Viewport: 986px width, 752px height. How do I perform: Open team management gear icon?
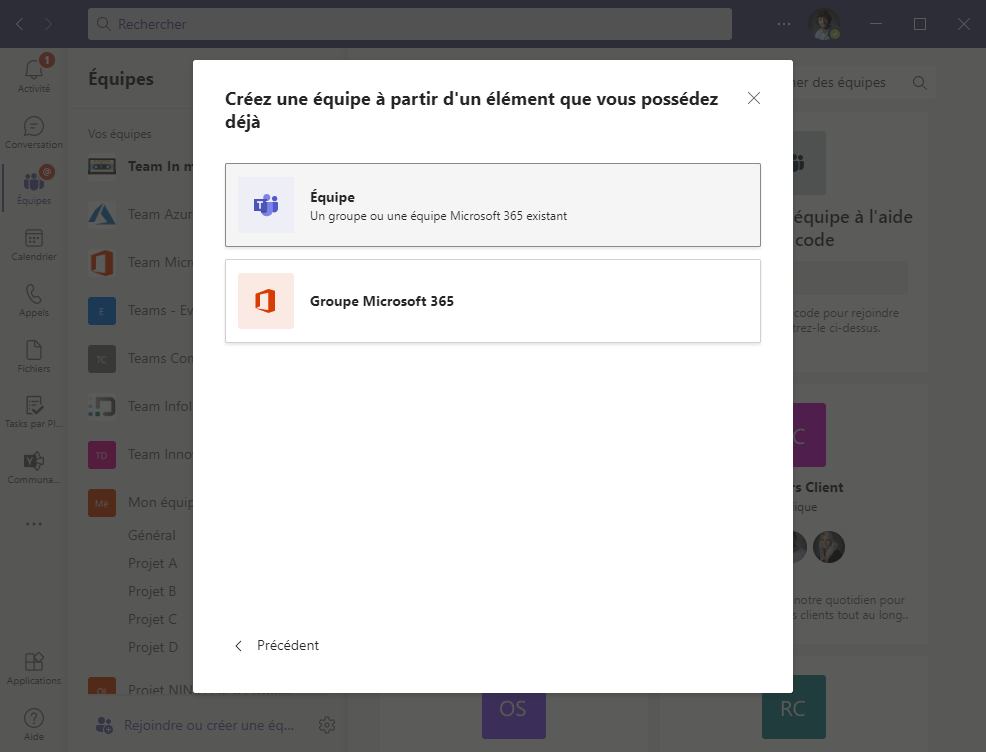tap(326, 725)
